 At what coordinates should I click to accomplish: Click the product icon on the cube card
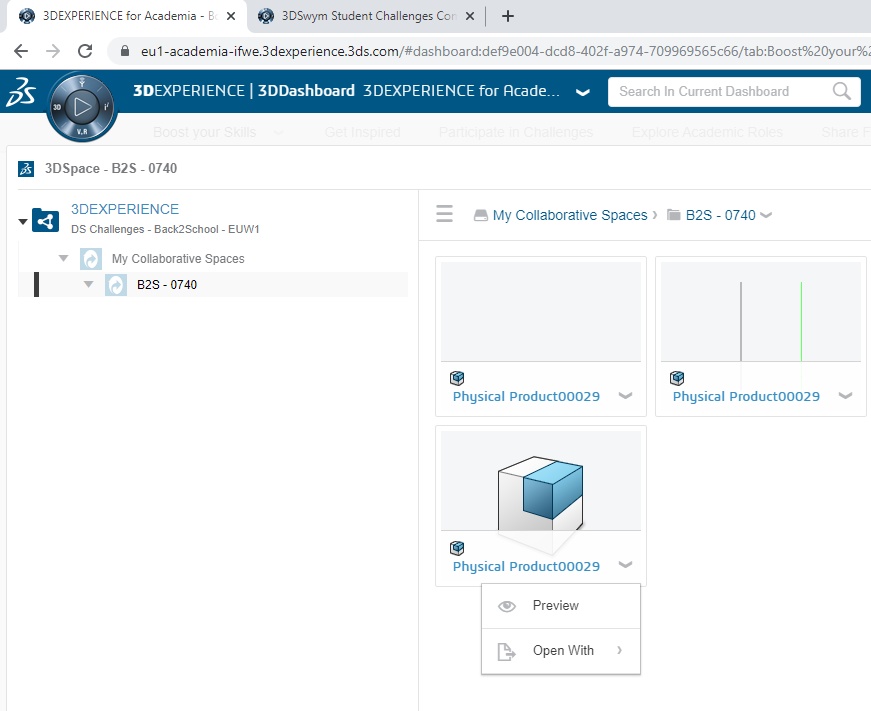(457, 548)
